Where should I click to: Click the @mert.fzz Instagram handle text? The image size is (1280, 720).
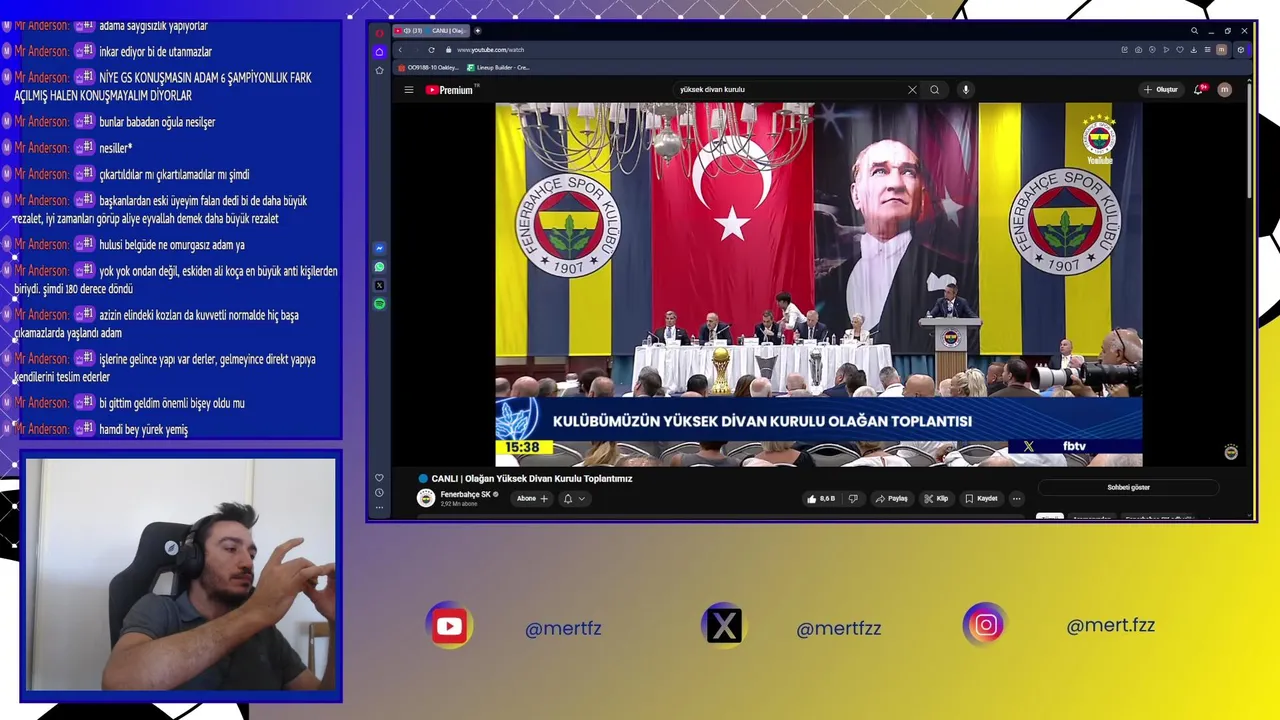tap(1110, 626)
